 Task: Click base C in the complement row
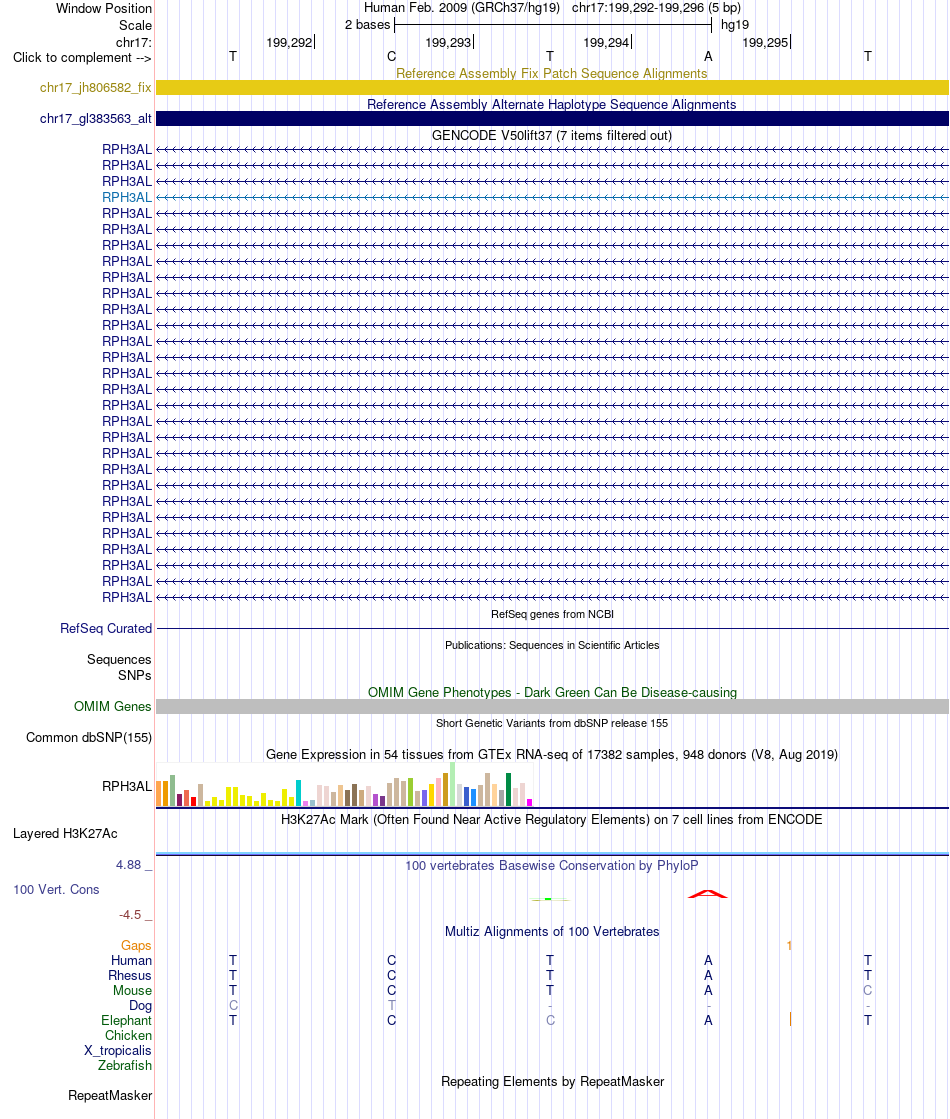(x=391, y=56)
